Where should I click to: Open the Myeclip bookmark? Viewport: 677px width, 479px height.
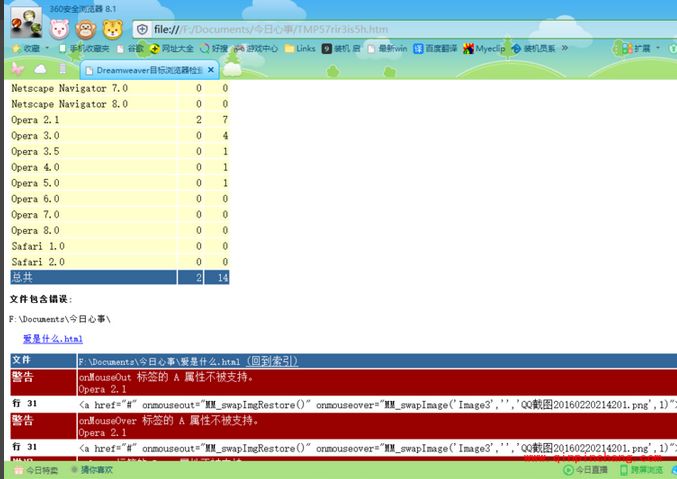(x=484, y=48)
